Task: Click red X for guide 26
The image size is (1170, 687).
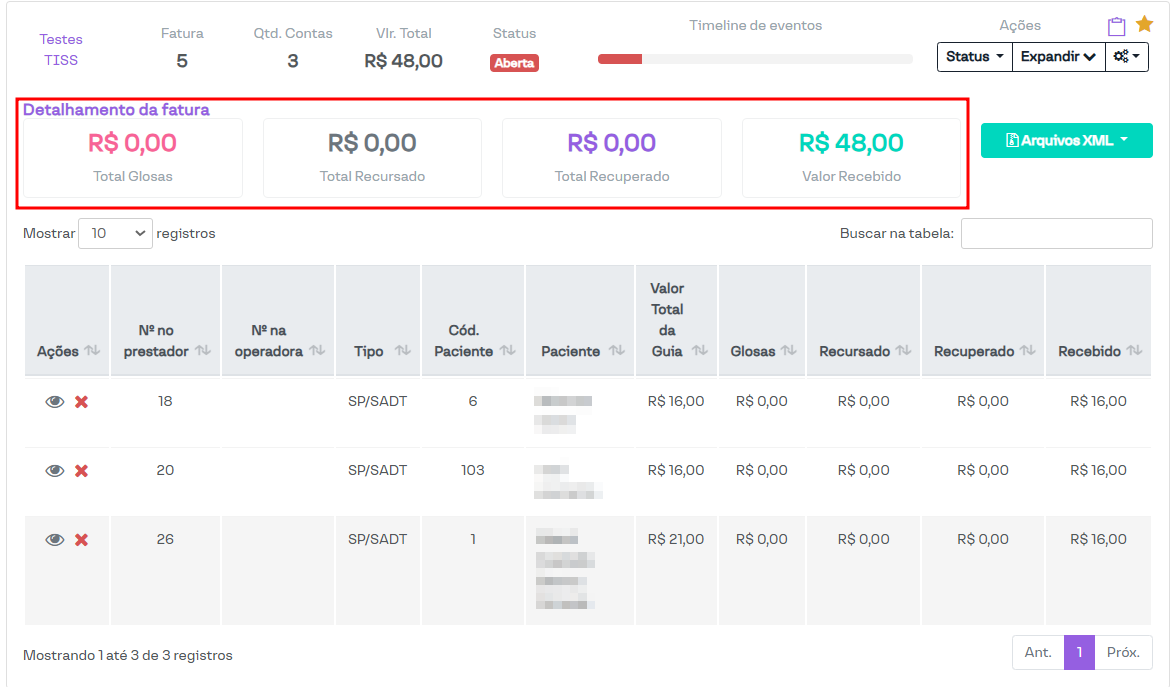Action: pyautogui.click(x=82, y=540)
